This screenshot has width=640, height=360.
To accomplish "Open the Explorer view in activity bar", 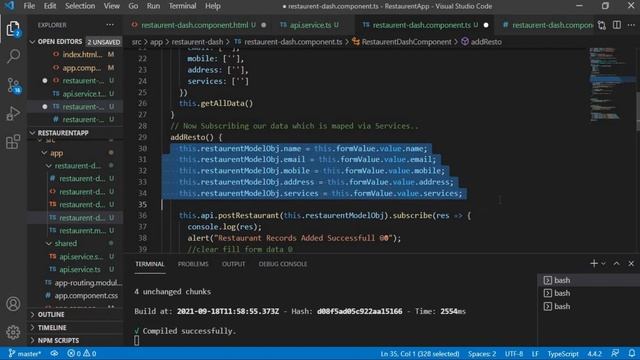I will point(13,29).
